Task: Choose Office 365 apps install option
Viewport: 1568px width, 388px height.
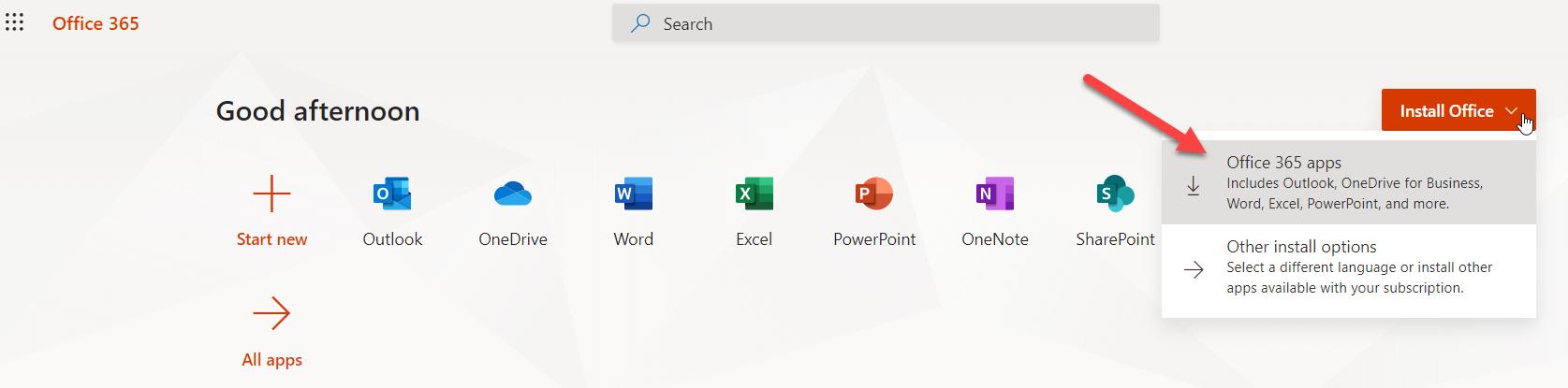Action: click(1349, 182)
